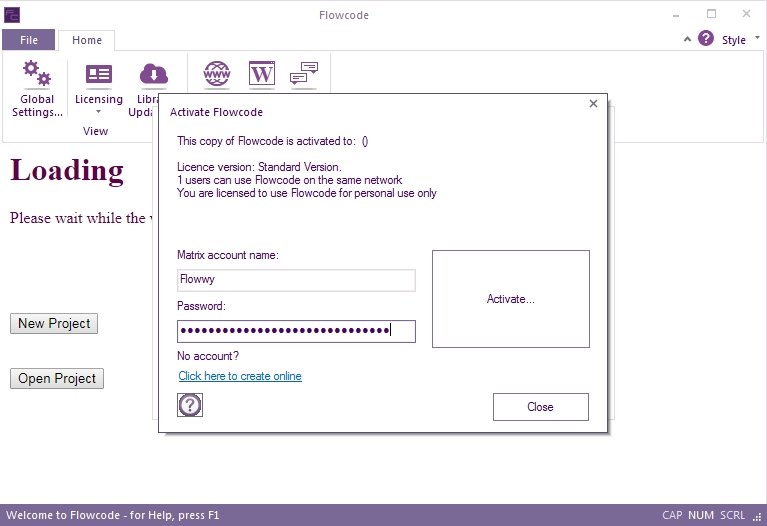Screen dimensions: 767x526
Task: Open the WWW website globe icon
Action: click(x=217, y=74)
